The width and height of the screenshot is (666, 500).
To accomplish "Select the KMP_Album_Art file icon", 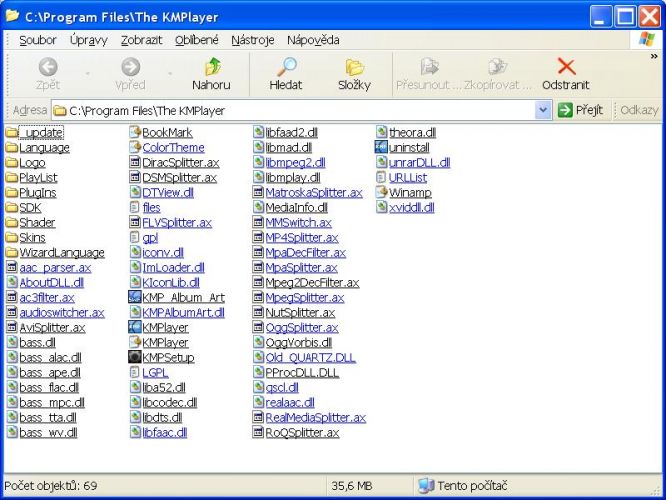I will [135, 297].
